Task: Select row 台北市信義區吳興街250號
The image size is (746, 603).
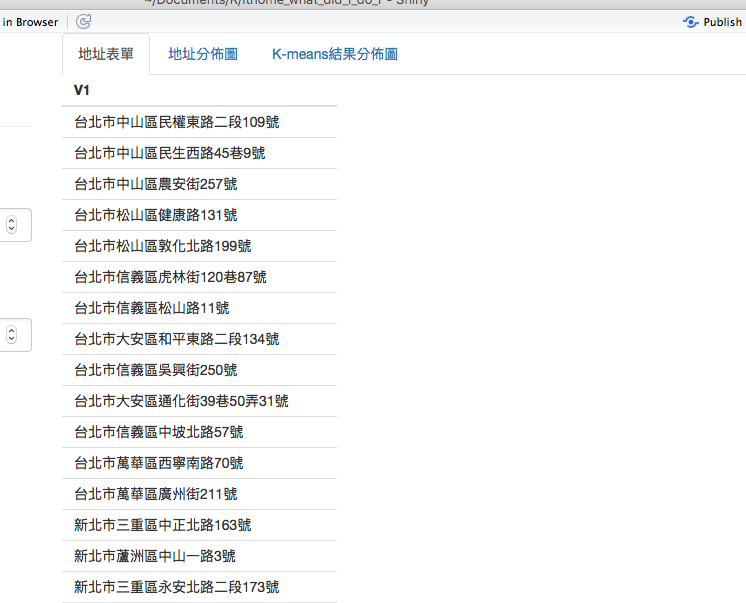Action: click(x=199, y=370)
